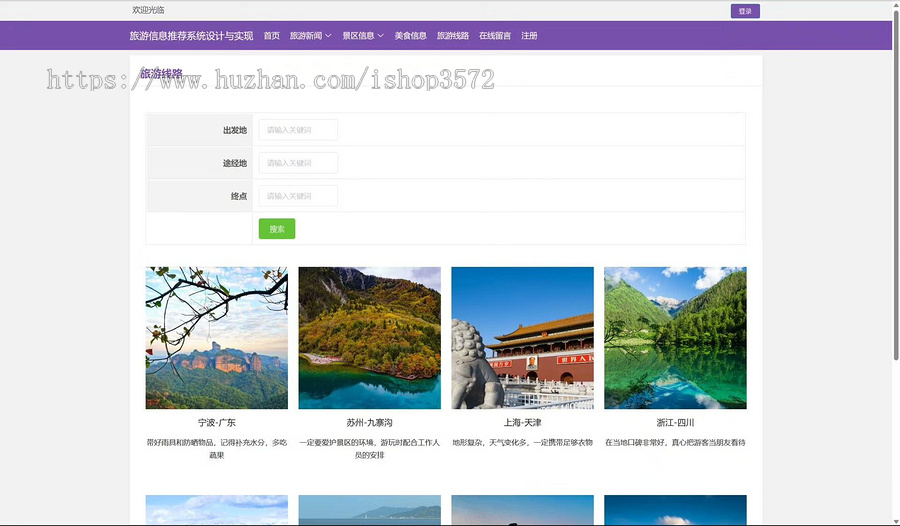Click the 苏州-九寨沟 route title
The width and height of the screenshot is (900, 526).
(x=370, y=423)
